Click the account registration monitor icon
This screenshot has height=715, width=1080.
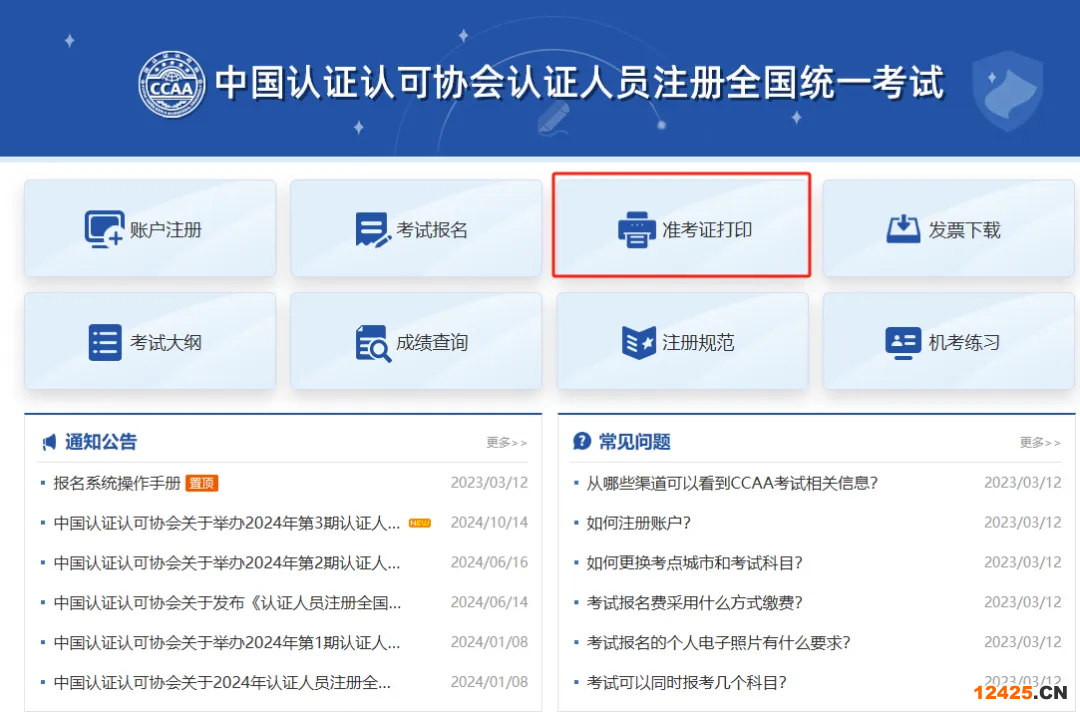(104, 229)
